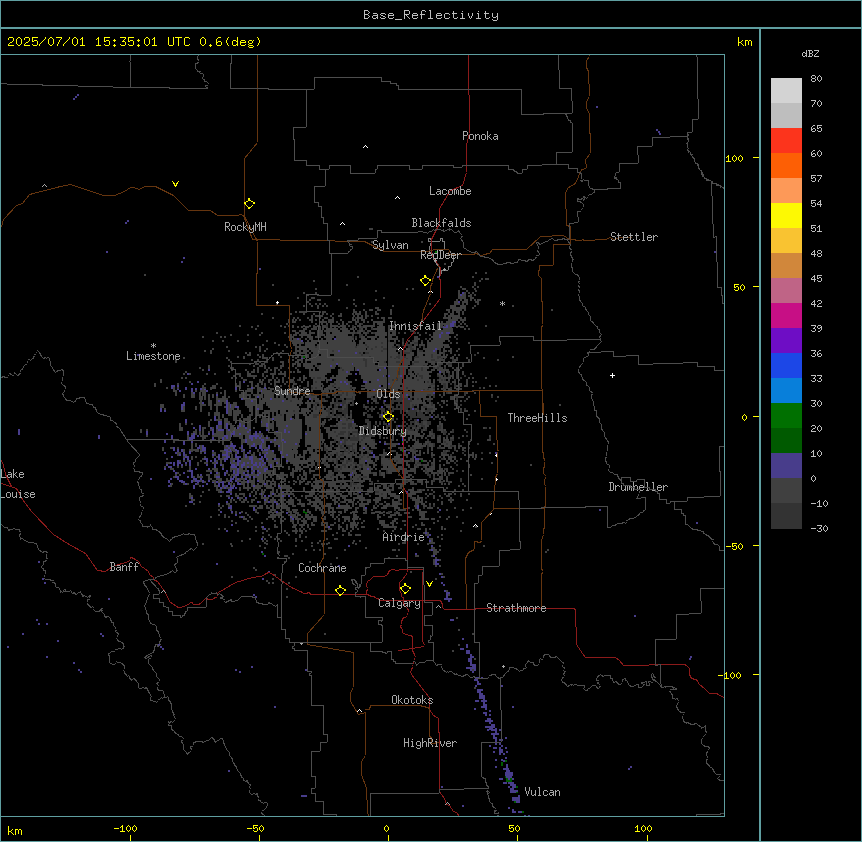The height and width of the screenshot is (842, 862).
Task: Click the km unit label at top right
Action: pyautogui.click(x=745, y=42)
